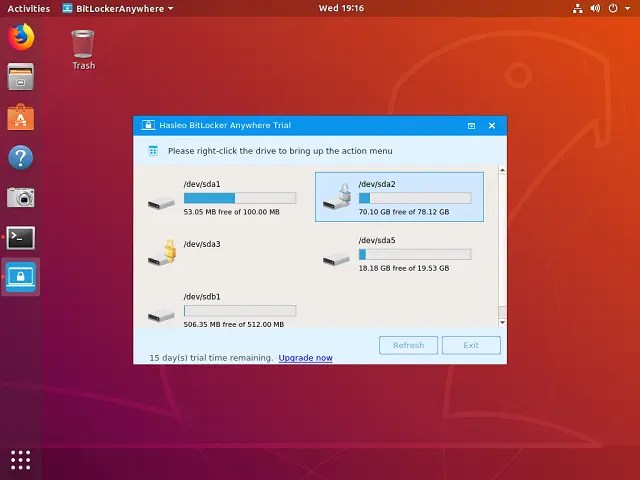Open the volume indicator in top bar
The image size is (640, 480).
[596, 8]
